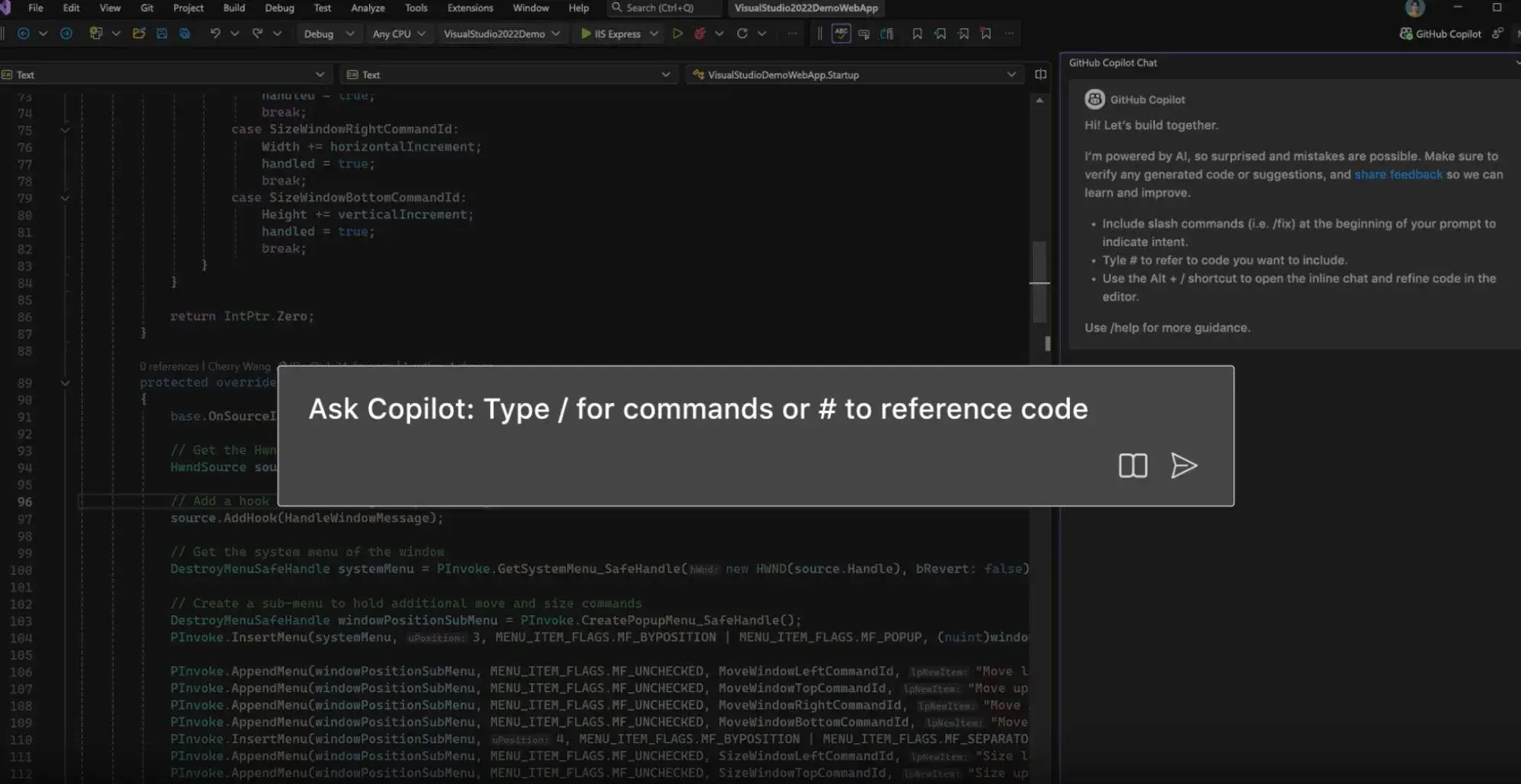This screenshot has height=784, width=1521.
Task: Open the Analyze menu
Action: click(368, 8)
